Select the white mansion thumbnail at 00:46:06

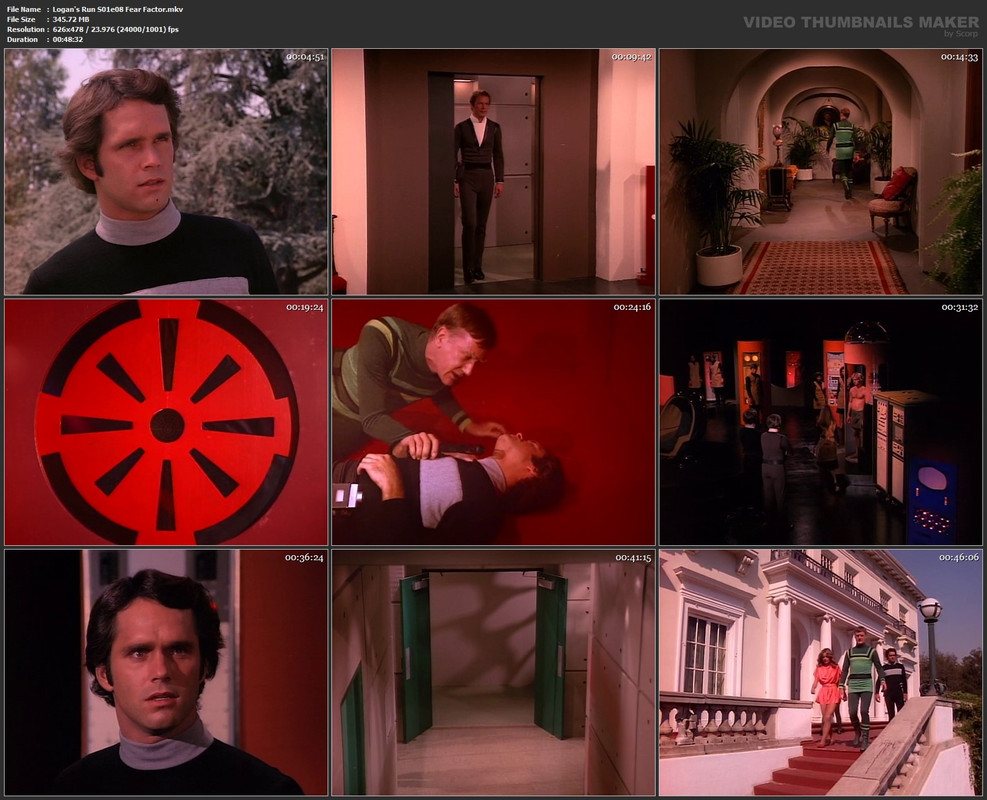click(821, 672)
